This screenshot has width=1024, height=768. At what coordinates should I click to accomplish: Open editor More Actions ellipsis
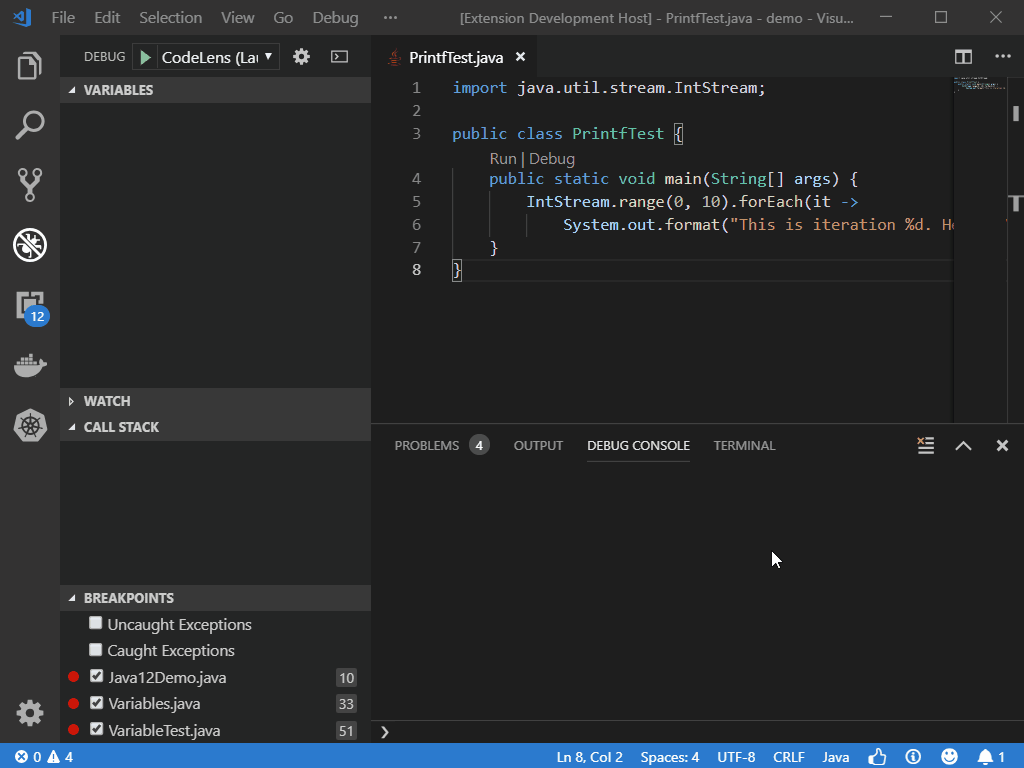(1002, 57)
